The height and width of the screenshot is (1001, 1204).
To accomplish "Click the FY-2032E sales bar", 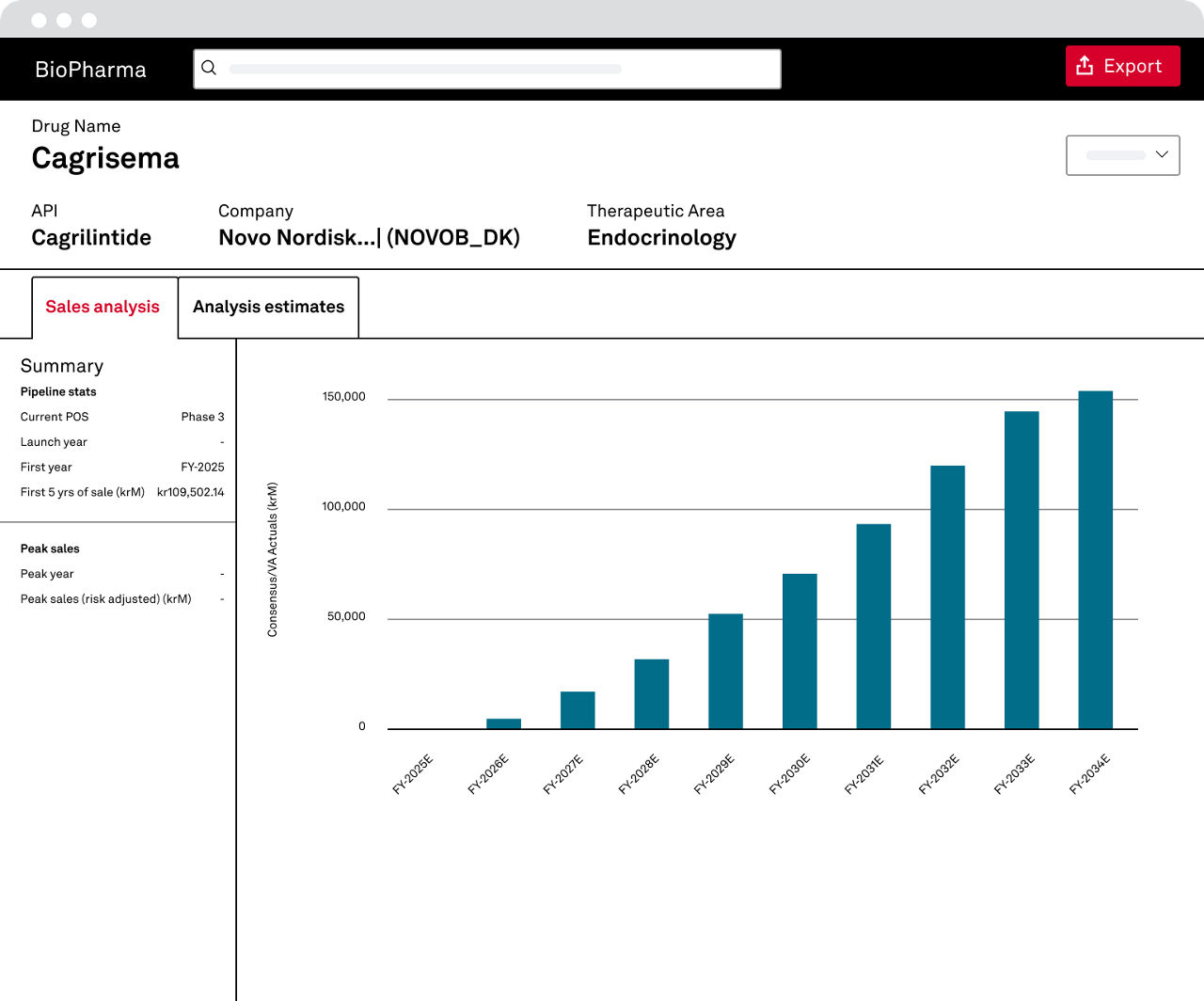I will point(947,597).
